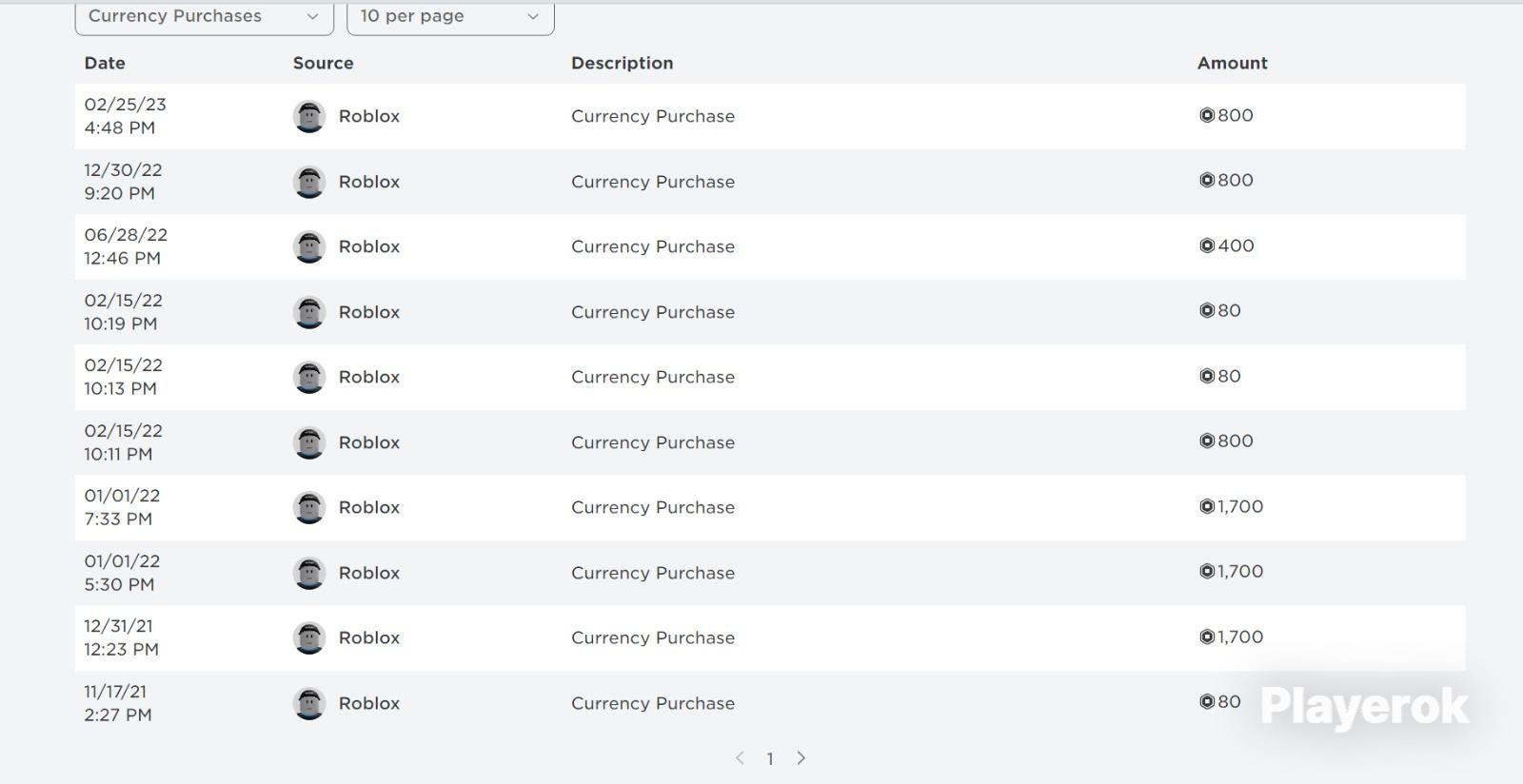
Task: Click the Source column header
Action: [x=324, y=63]
